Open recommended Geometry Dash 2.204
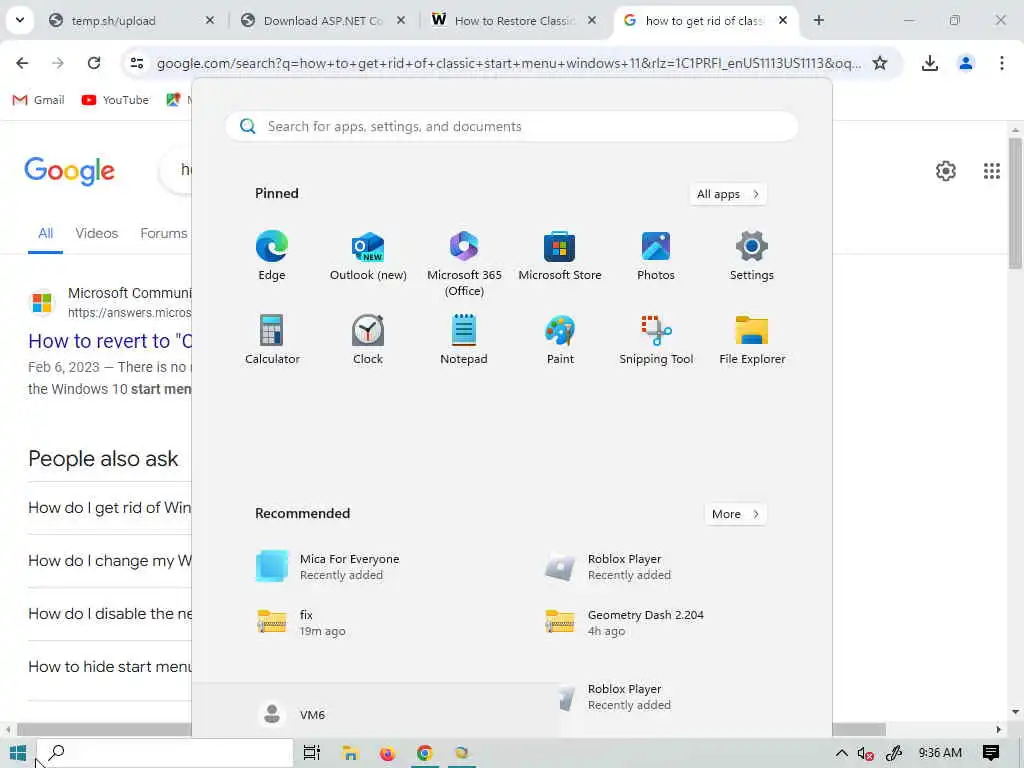Viewport: 1024px width, 768px height. (x=624, y=622)
